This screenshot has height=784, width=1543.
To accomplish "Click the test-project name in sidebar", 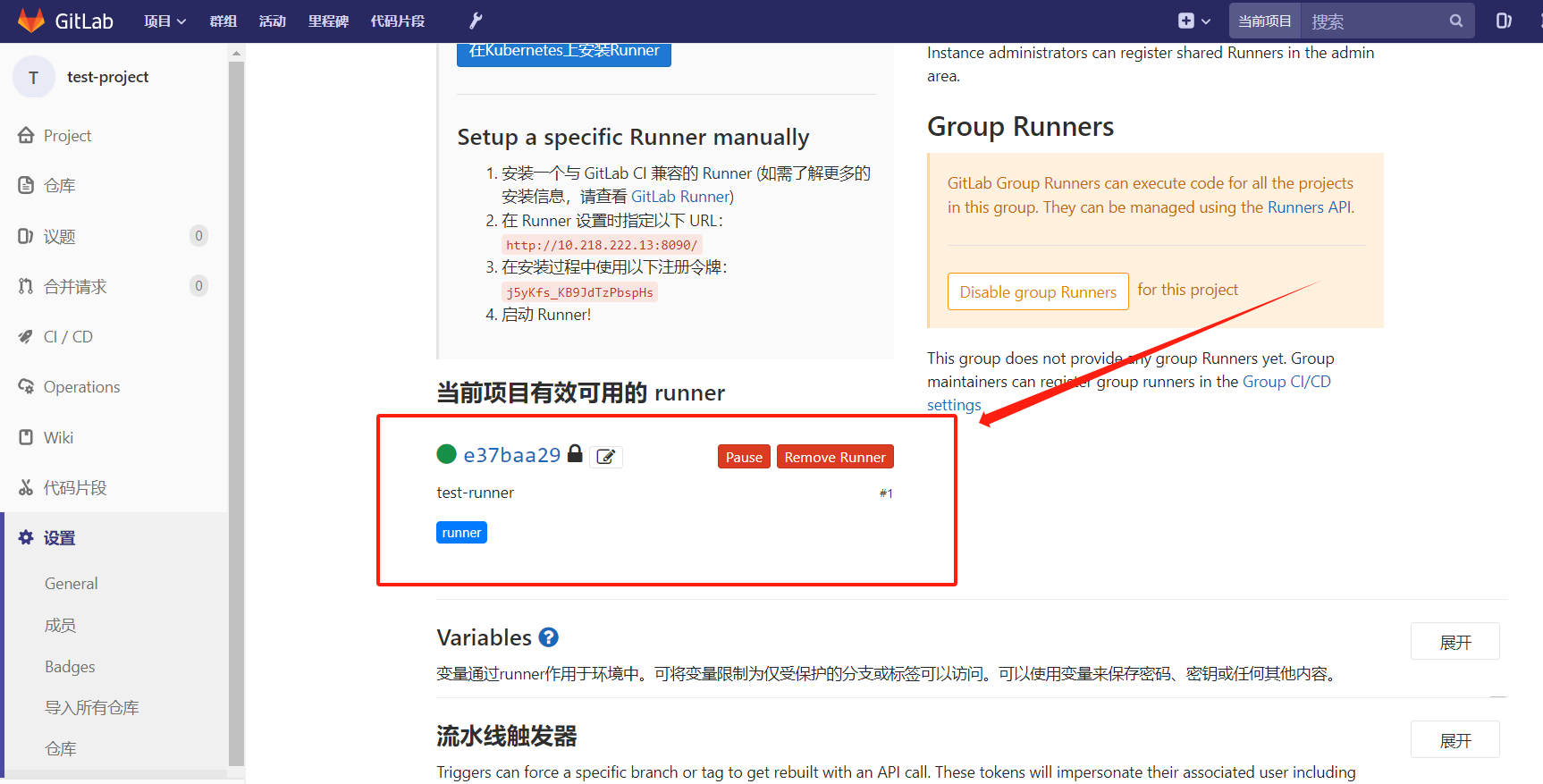I will (x=108, y=77).
